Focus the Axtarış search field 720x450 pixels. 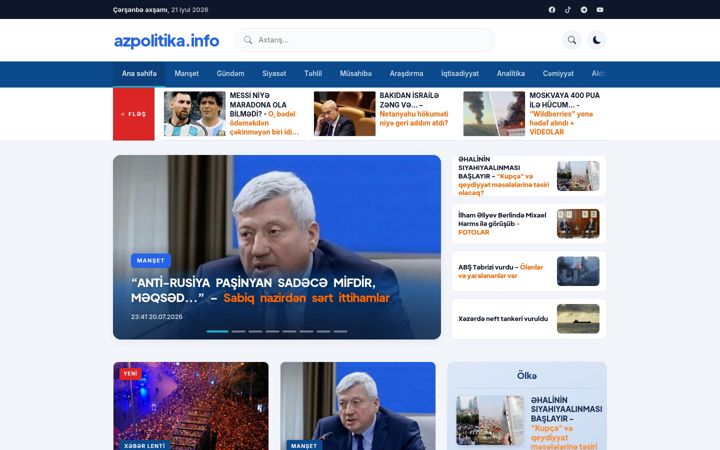click(x=365, y=40)
